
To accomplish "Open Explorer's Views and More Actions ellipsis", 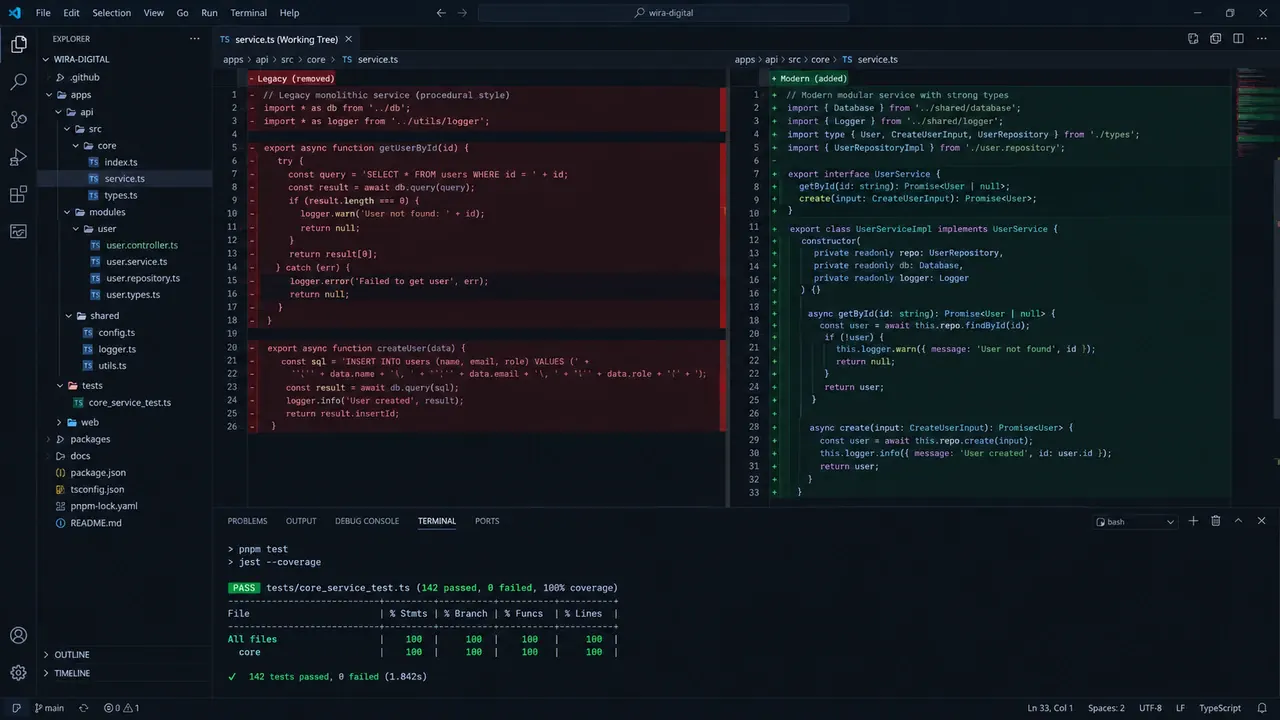I will point(195,39).
